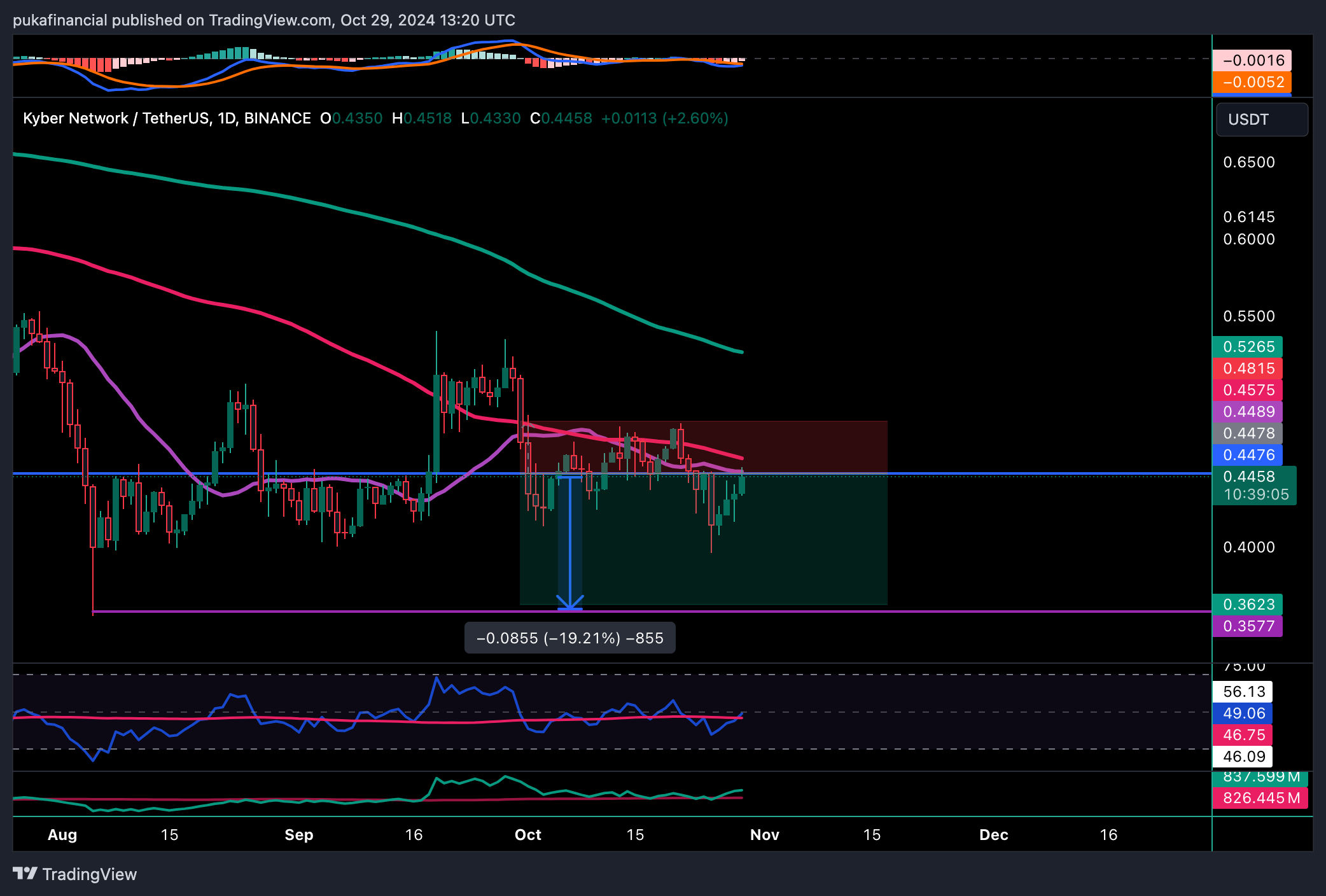The height and width of the screenshot is (896, 1326).
Task: Click the 826.445 M volume label
Action: [x=1260, y=798]
